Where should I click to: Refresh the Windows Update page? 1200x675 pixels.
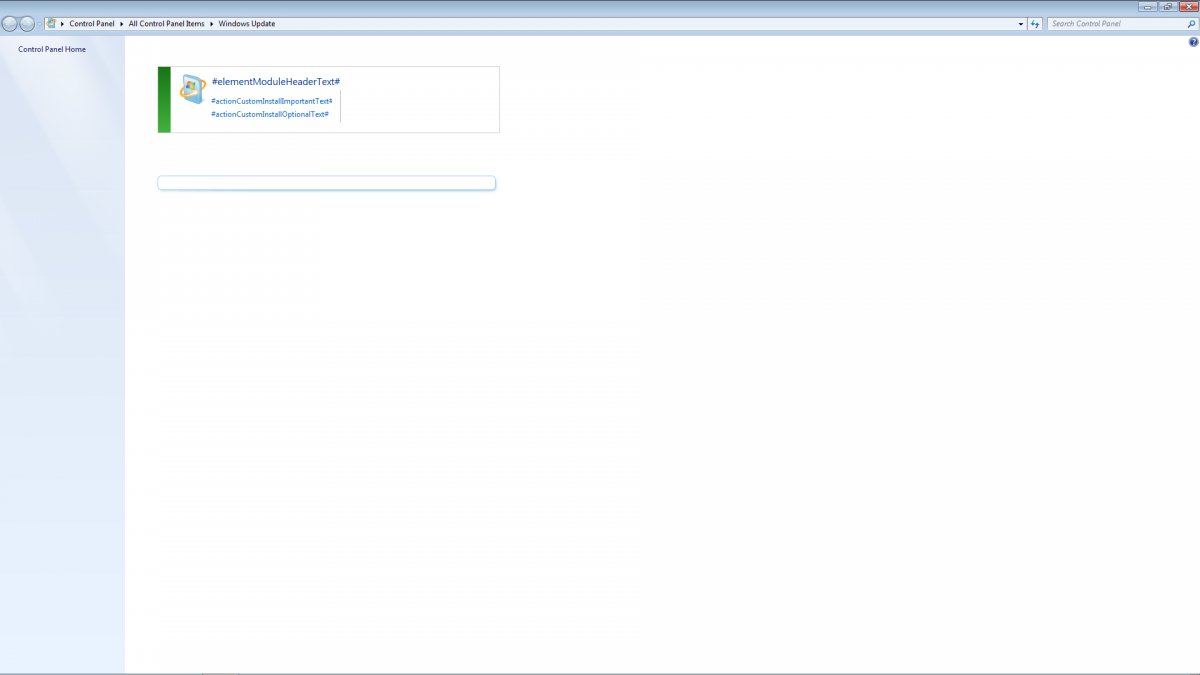click(x=1036, y=23)
